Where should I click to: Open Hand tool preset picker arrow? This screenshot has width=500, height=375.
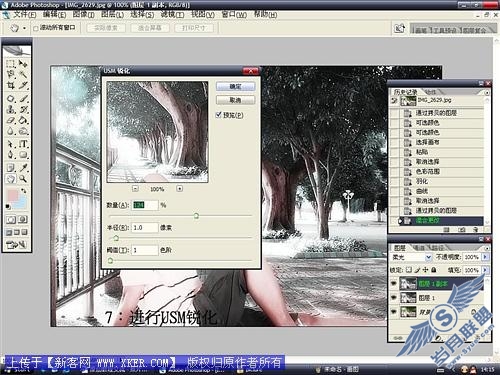tap(24, 29)
